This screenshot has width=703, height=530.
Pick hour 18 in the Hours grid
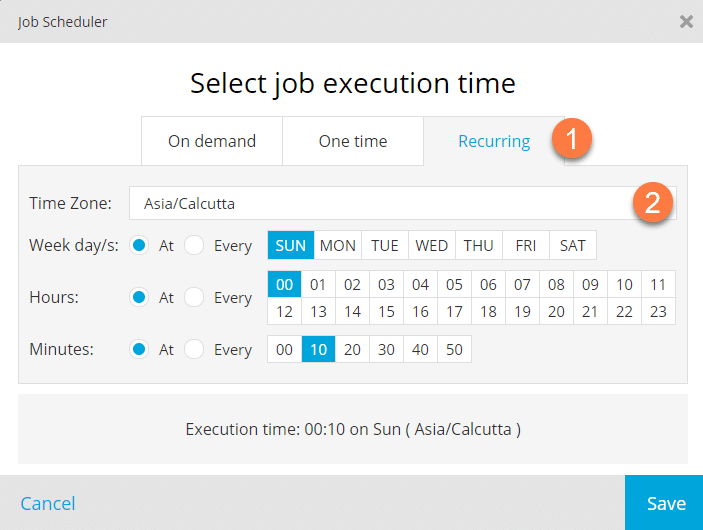pos(488,311)
